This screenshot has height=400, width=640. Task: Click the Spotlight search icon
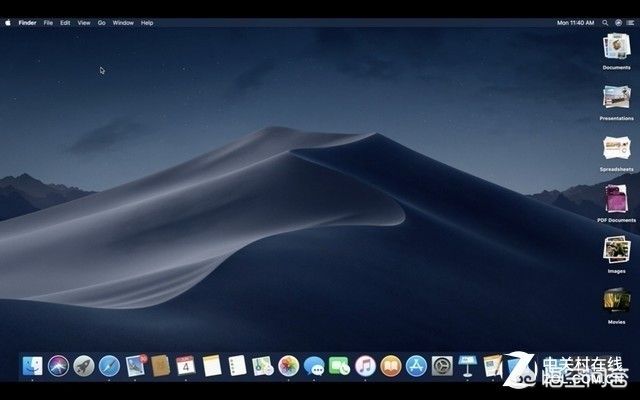(605, 23)
